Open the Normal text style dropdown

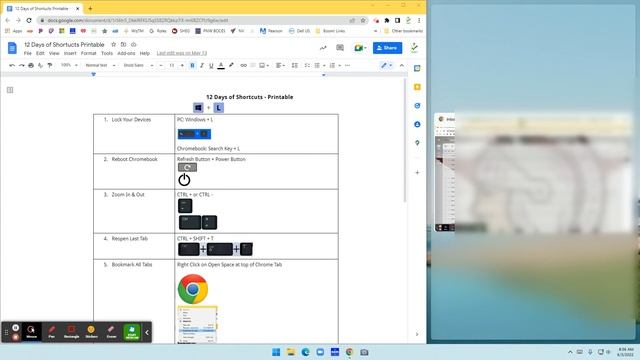point(100,65)
